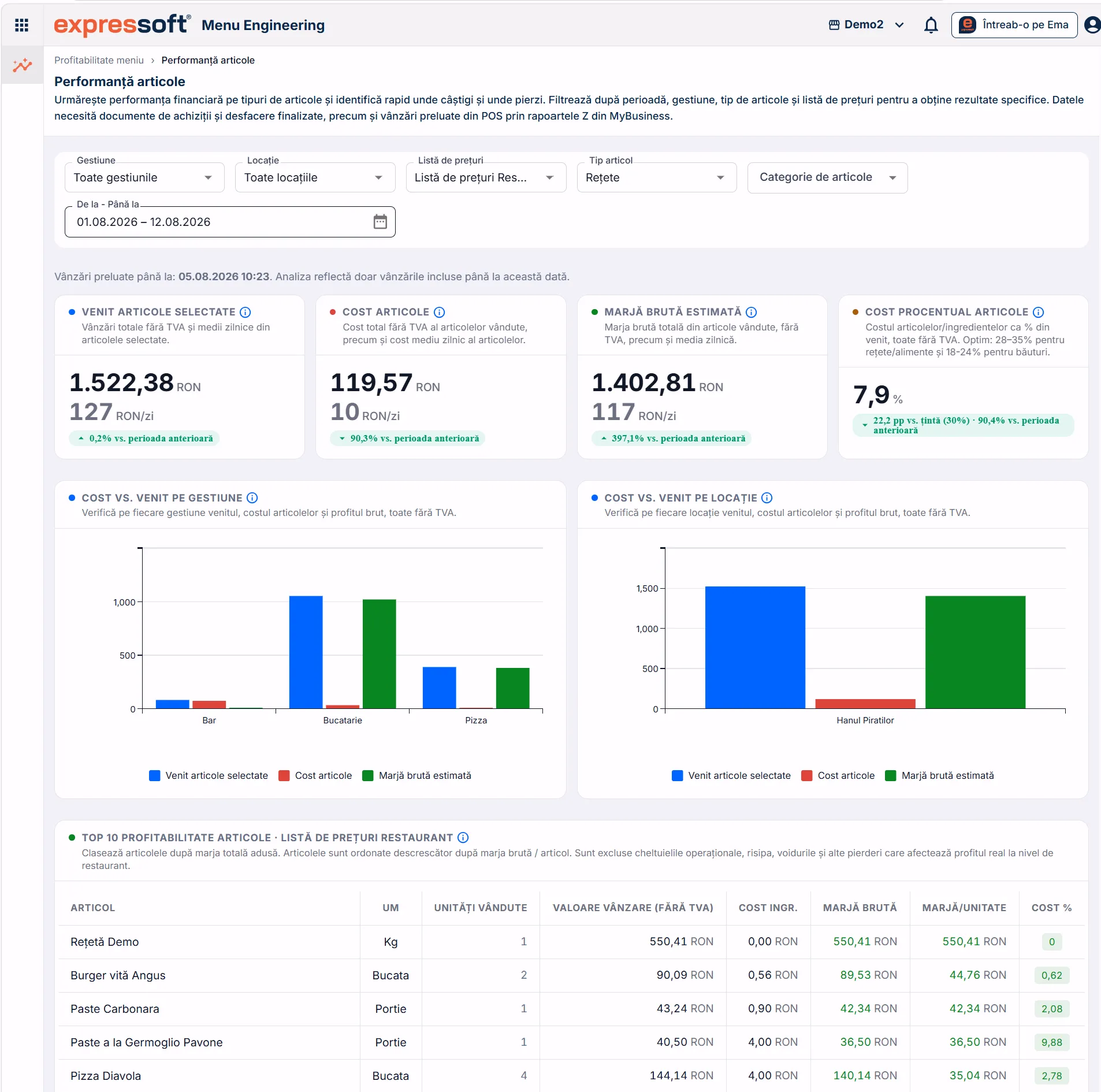Click the ARTICOL column header

92,908
